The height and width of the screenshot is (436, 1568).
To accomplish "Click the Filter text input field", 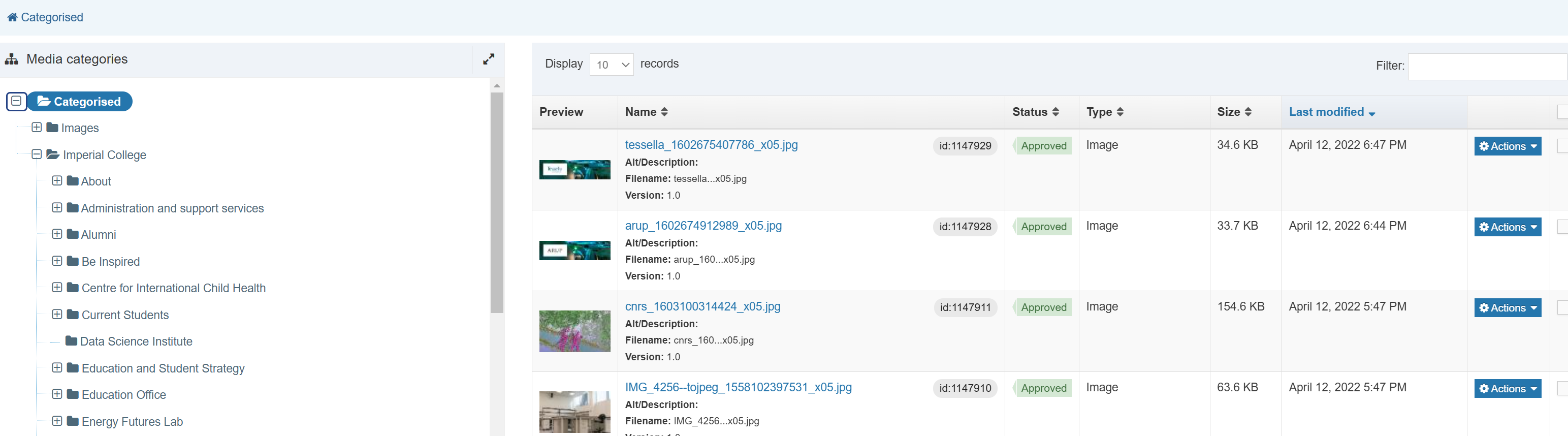I will (x=1486, y=67).
